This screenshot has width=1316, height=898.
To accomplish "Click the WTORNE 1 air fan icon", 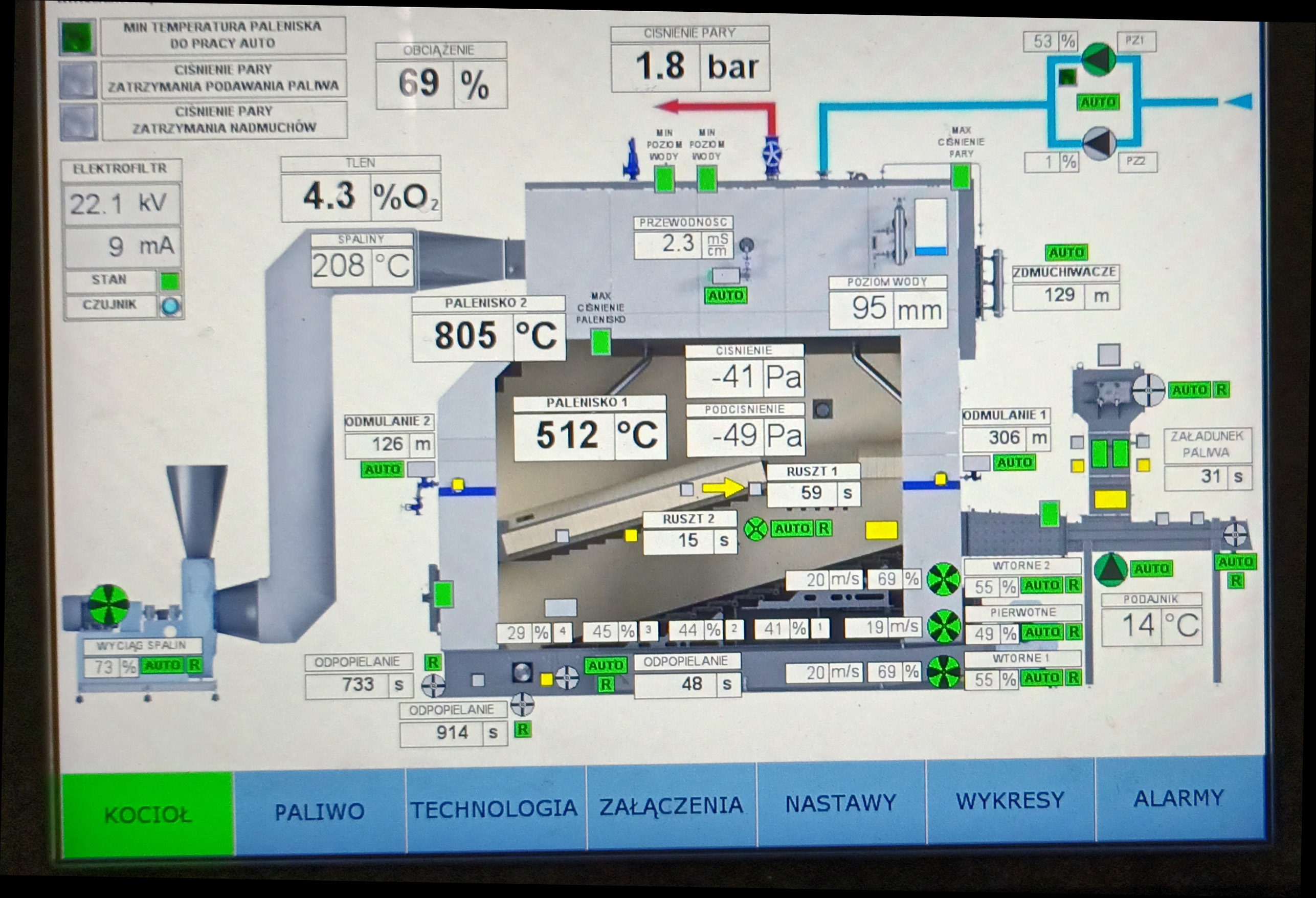I will (943, 672).
